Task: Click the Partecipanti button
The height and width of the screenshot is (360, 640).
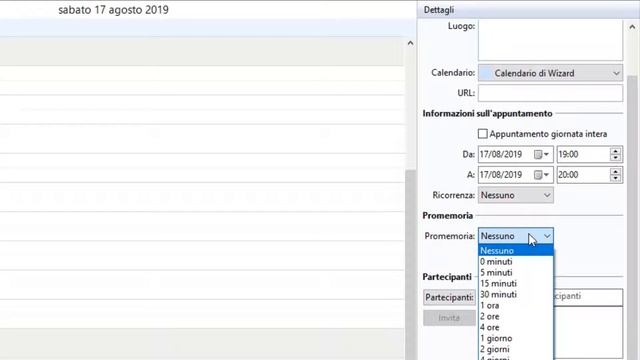Action: (x=449, y=297)
